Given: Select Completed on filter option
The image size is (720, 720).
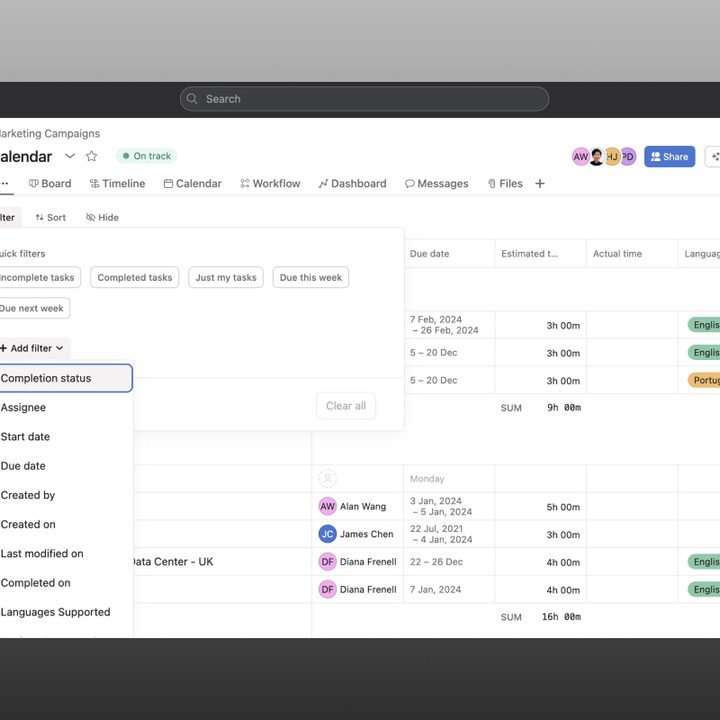Looking at the screenshot, I should [x=65, y=583].
